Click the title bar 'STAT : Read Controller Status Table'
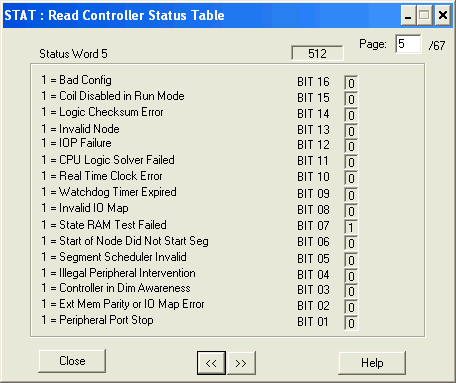Screen dimensions: 456x383 pyautogui.click(x=114, y=15)
